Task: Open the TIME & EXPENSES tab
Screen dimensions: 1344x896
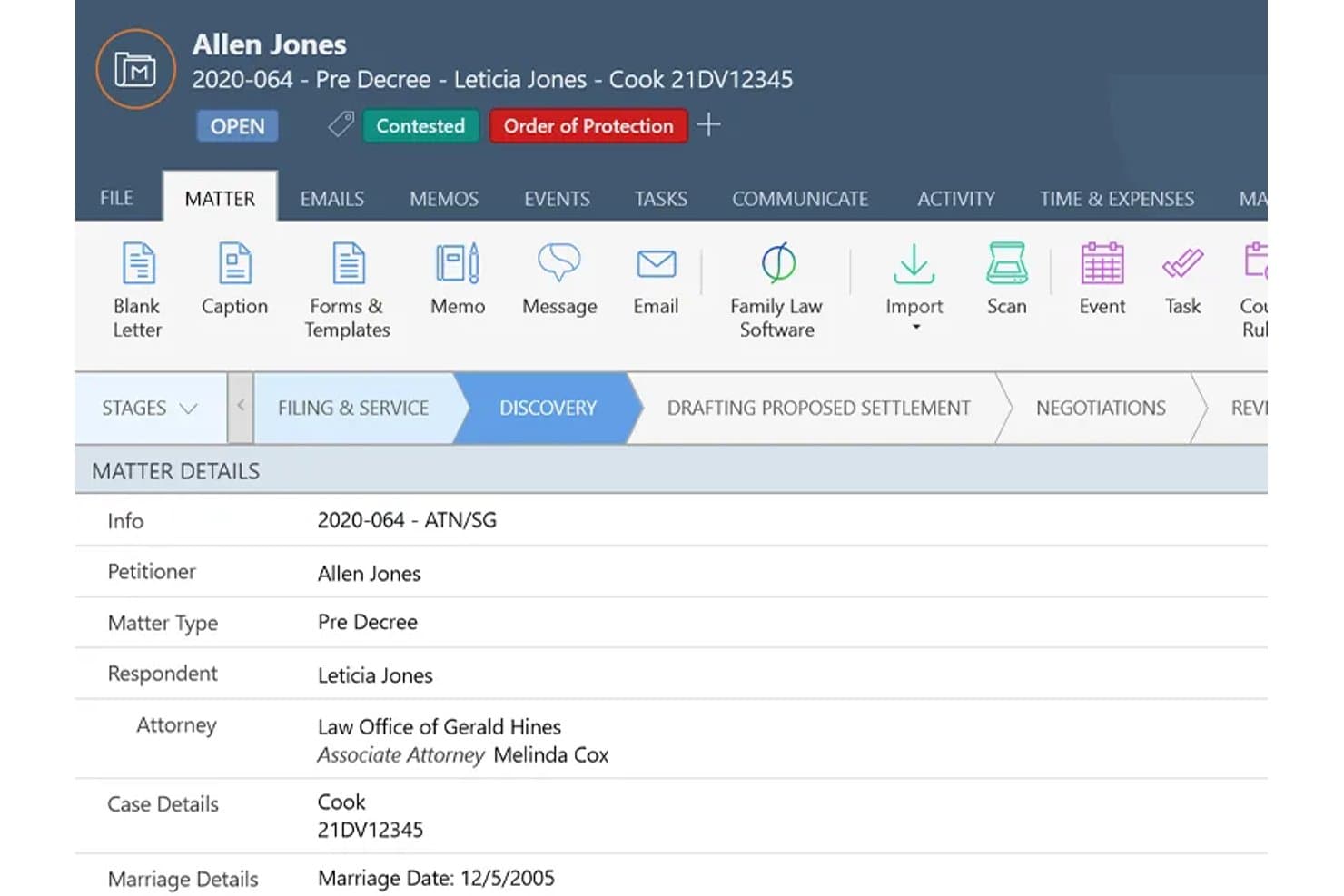Action: tap(1117, 199)
